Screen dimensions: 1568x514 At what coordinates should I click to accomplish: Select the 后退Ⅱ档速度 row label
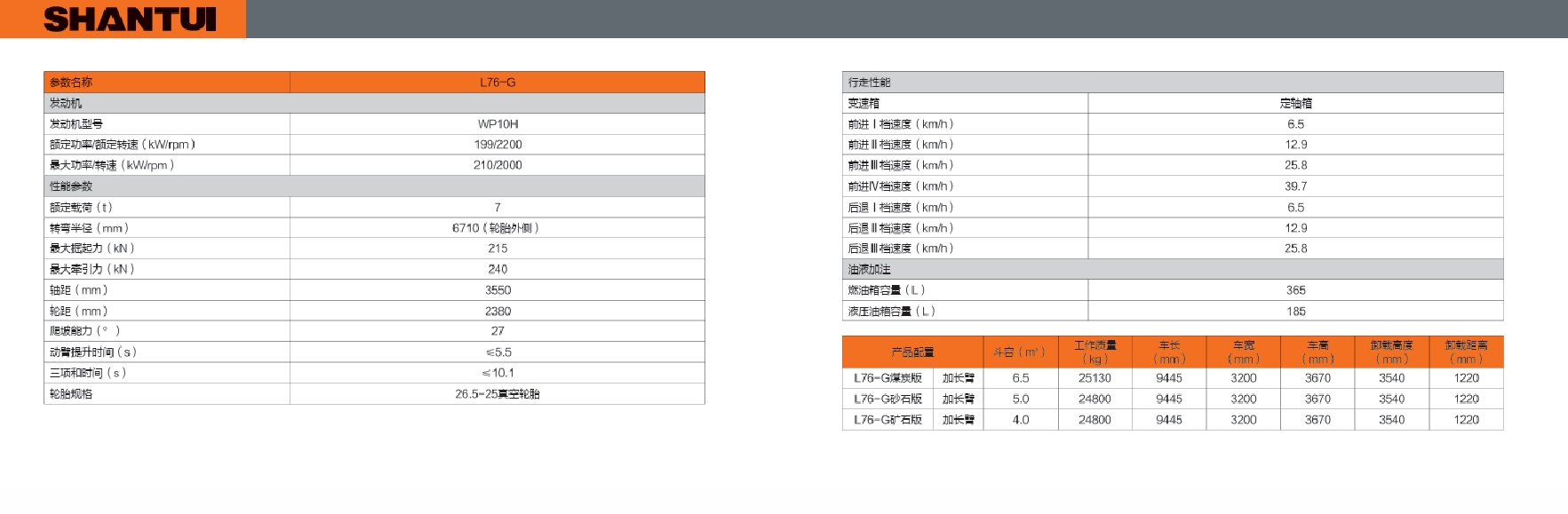coord(901,228)
